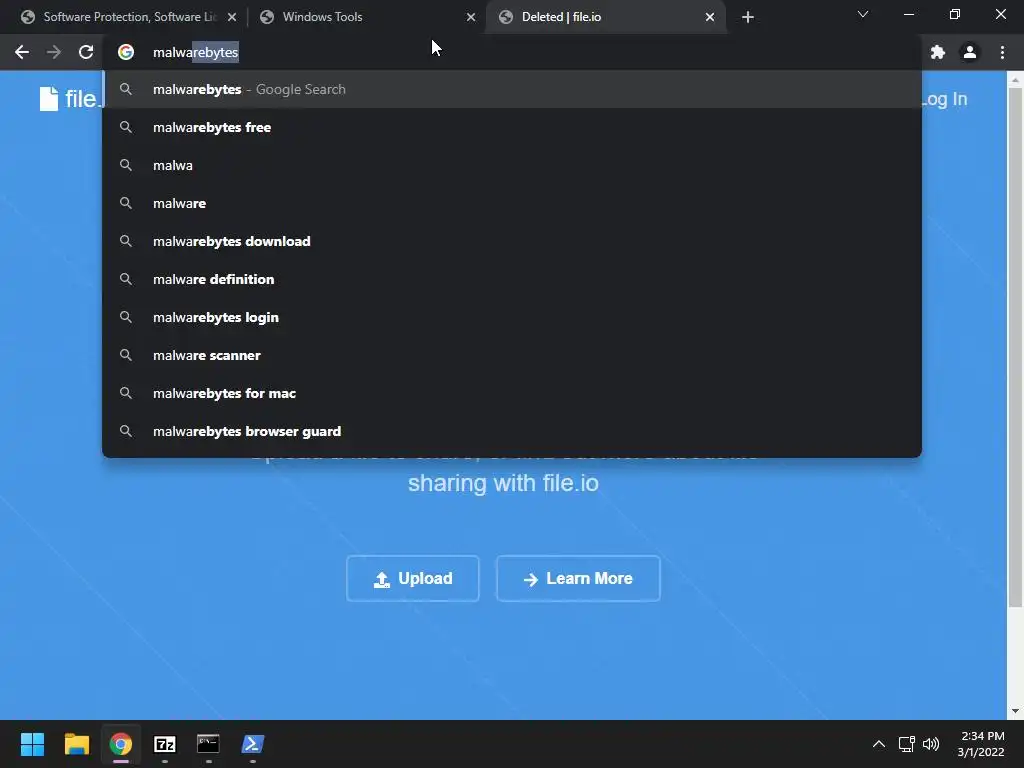Click the Learn More button
The image size is (1024, 768).
click(578, 579)
